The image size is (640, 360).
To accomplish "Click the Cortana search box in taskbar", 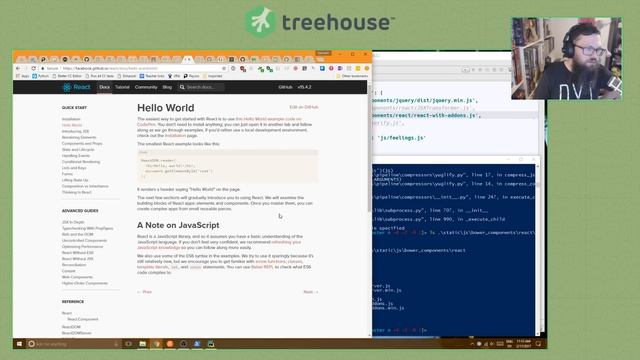I will pos(73,344).
